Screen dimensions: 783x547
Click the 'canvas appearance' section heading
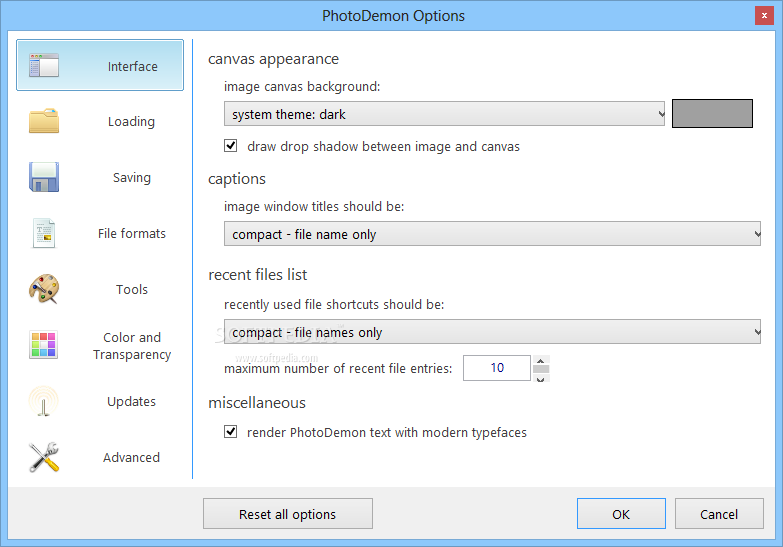click(x=273, y=59)
